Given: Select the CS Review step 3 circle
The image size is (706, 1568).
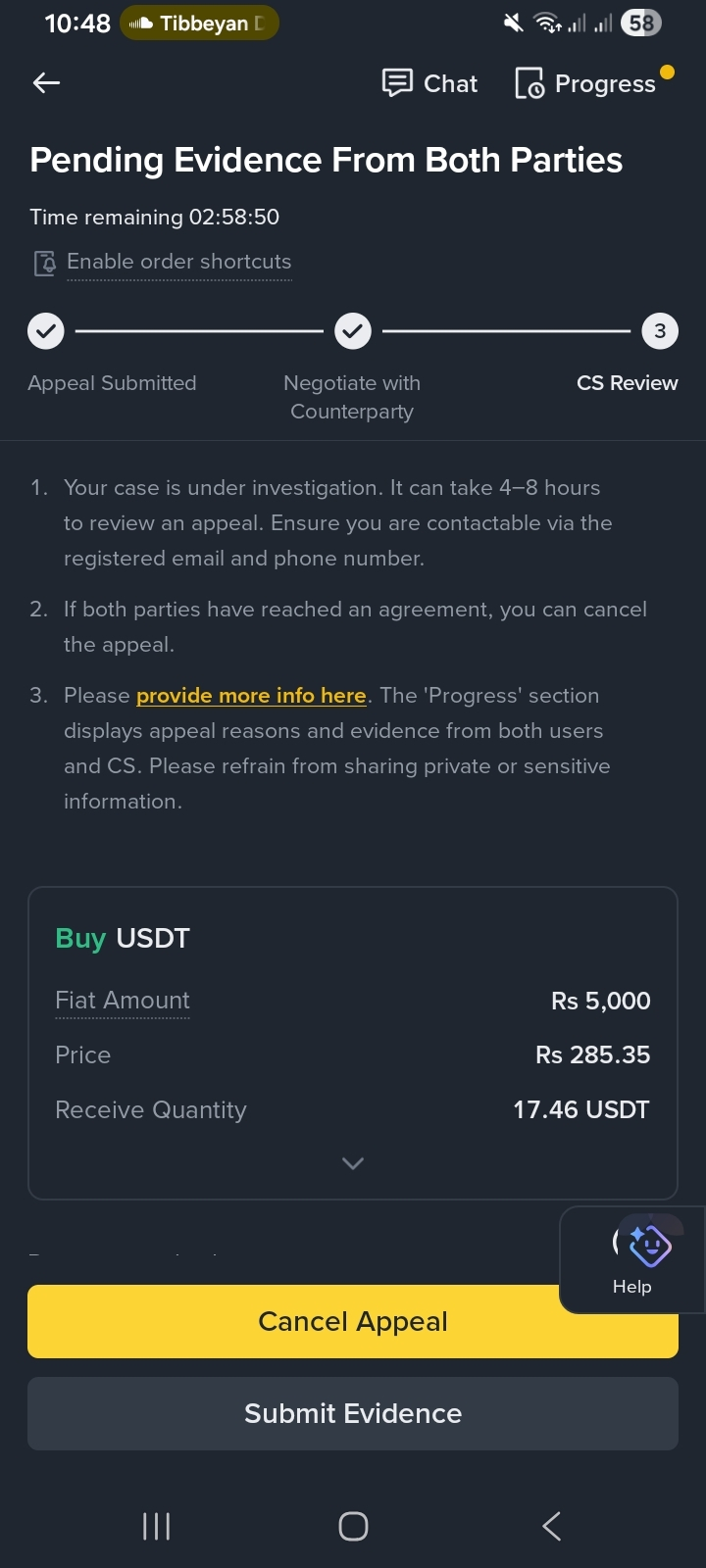Looking at the screenshot, I should 660,331.
